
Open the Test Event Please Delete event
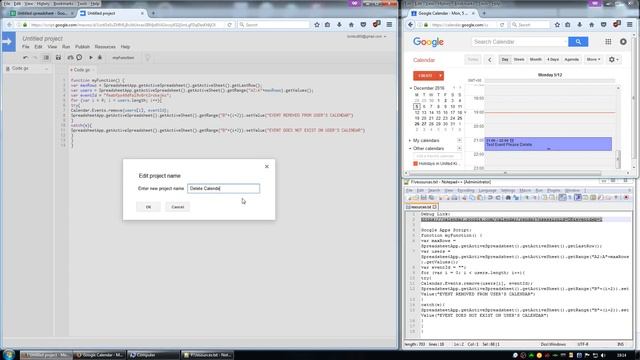click(x=548, y=144)
